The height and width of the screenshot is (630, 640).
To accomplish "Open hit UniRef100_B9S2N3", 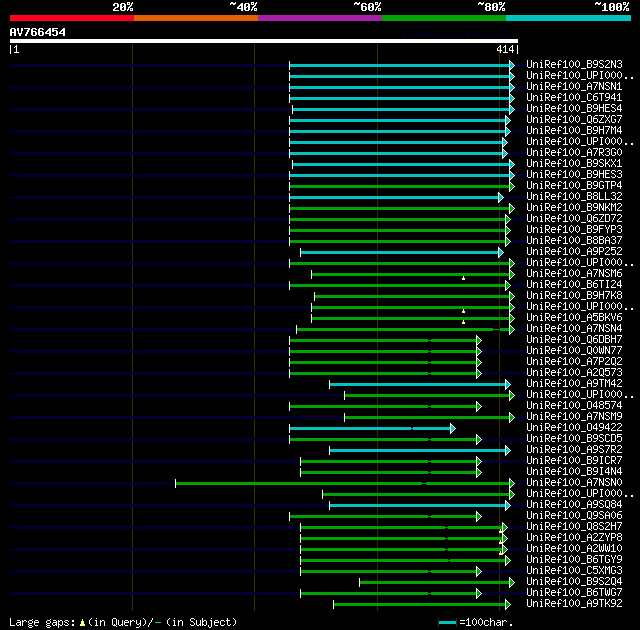I will pyautogui.click(x=574, y=64).
